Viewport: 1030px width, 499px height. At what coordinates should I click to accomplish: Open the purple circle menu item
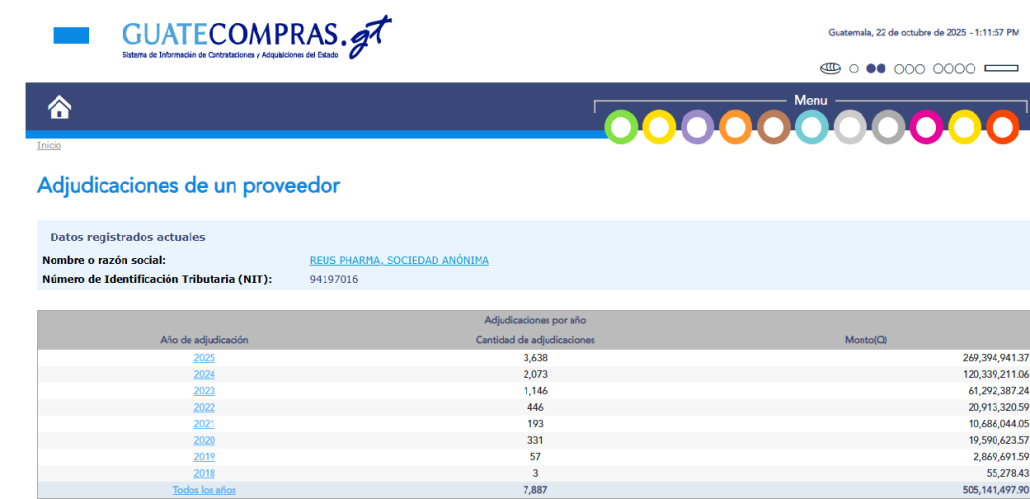[697, 127]
